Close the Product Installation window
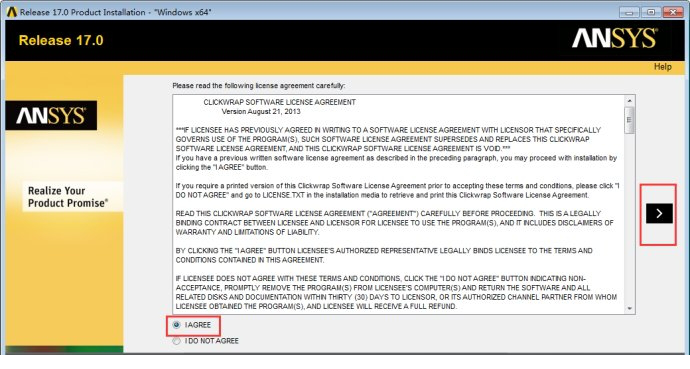The height and width of the screenshot is (369, 690). [x=672, y=12]
